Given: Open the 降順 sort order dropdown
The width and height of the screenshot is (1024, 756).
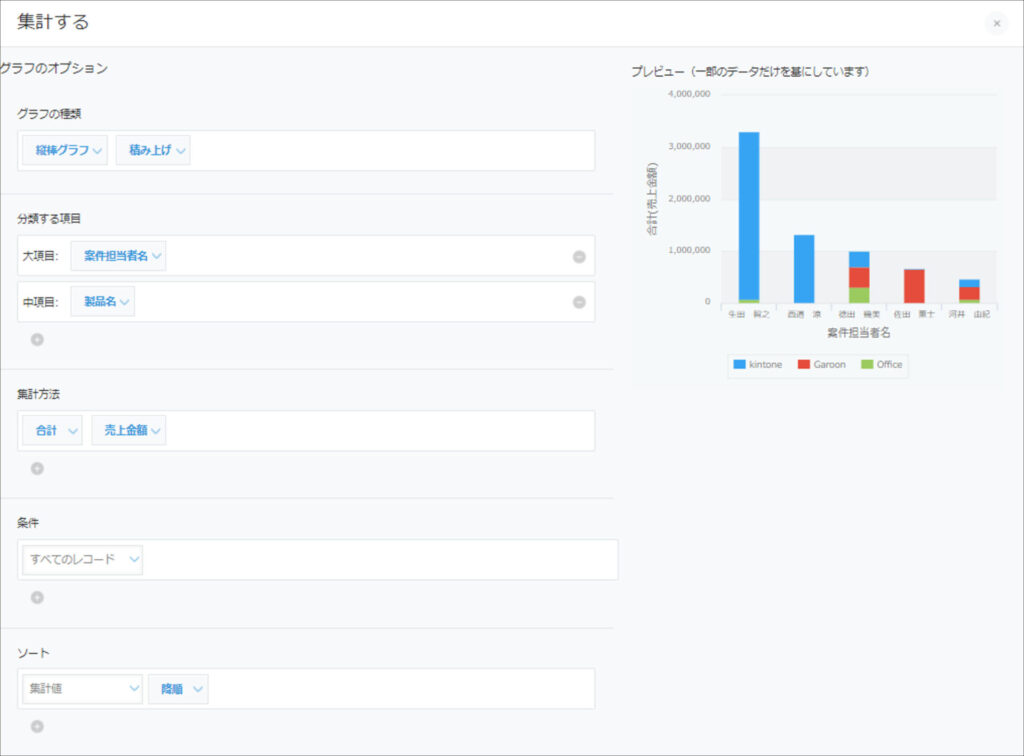Looking at the screenshot, I should click(178, 689).
